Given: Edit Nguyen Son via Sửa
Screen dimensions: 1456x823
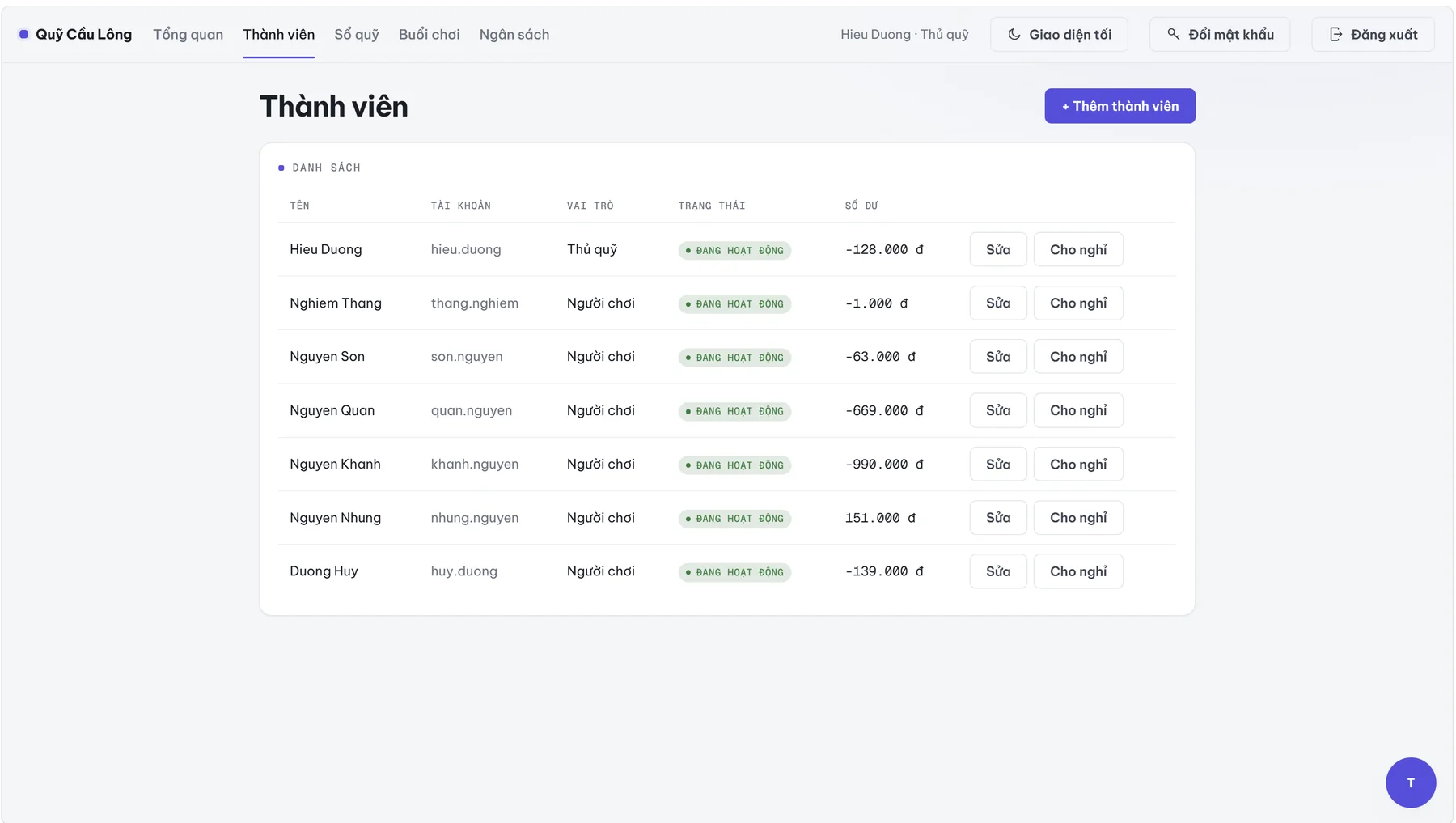Looking at the screenshot, I should tap(998, 356).
